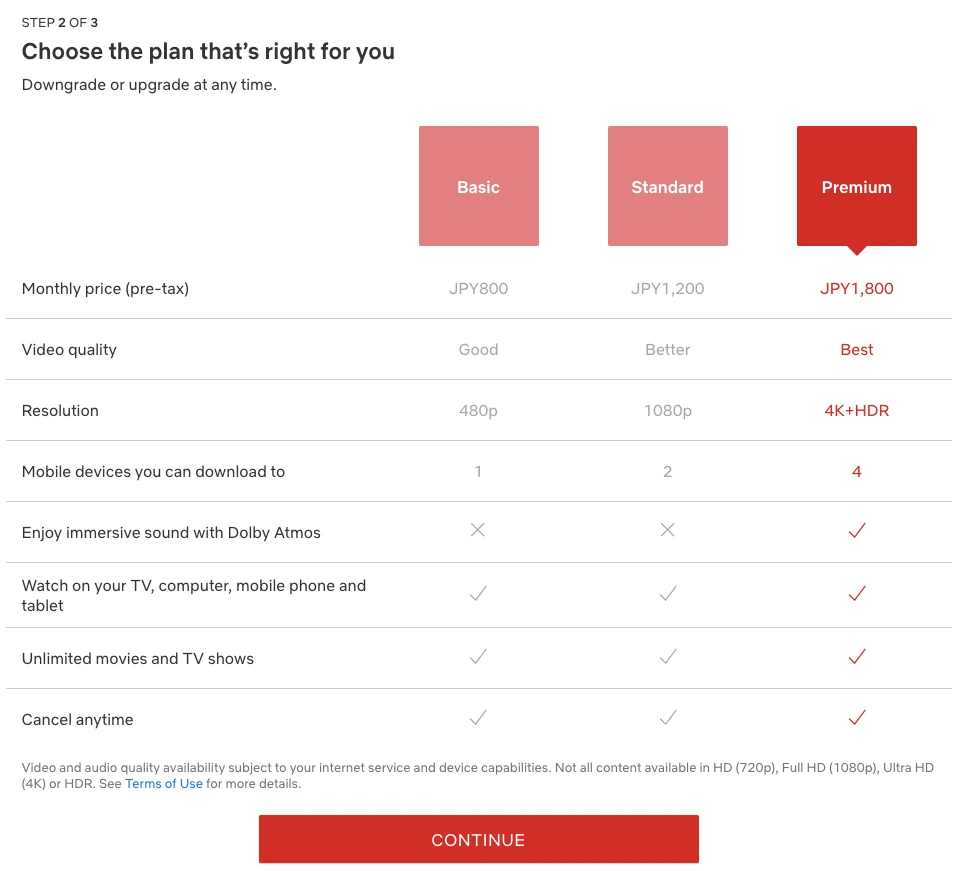Click the Continue button
This screenshot has height=871, width=958.
click(478, 839)
